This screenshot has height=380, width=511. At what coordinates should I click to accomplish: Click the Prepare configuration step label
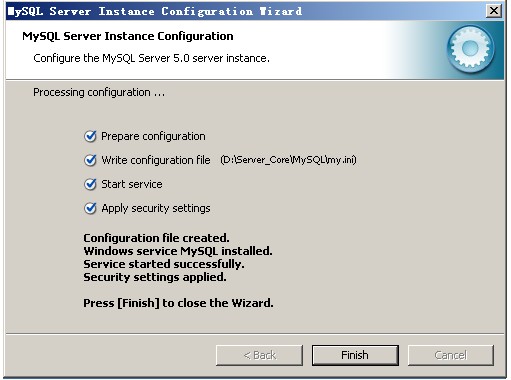click(153, 136)
